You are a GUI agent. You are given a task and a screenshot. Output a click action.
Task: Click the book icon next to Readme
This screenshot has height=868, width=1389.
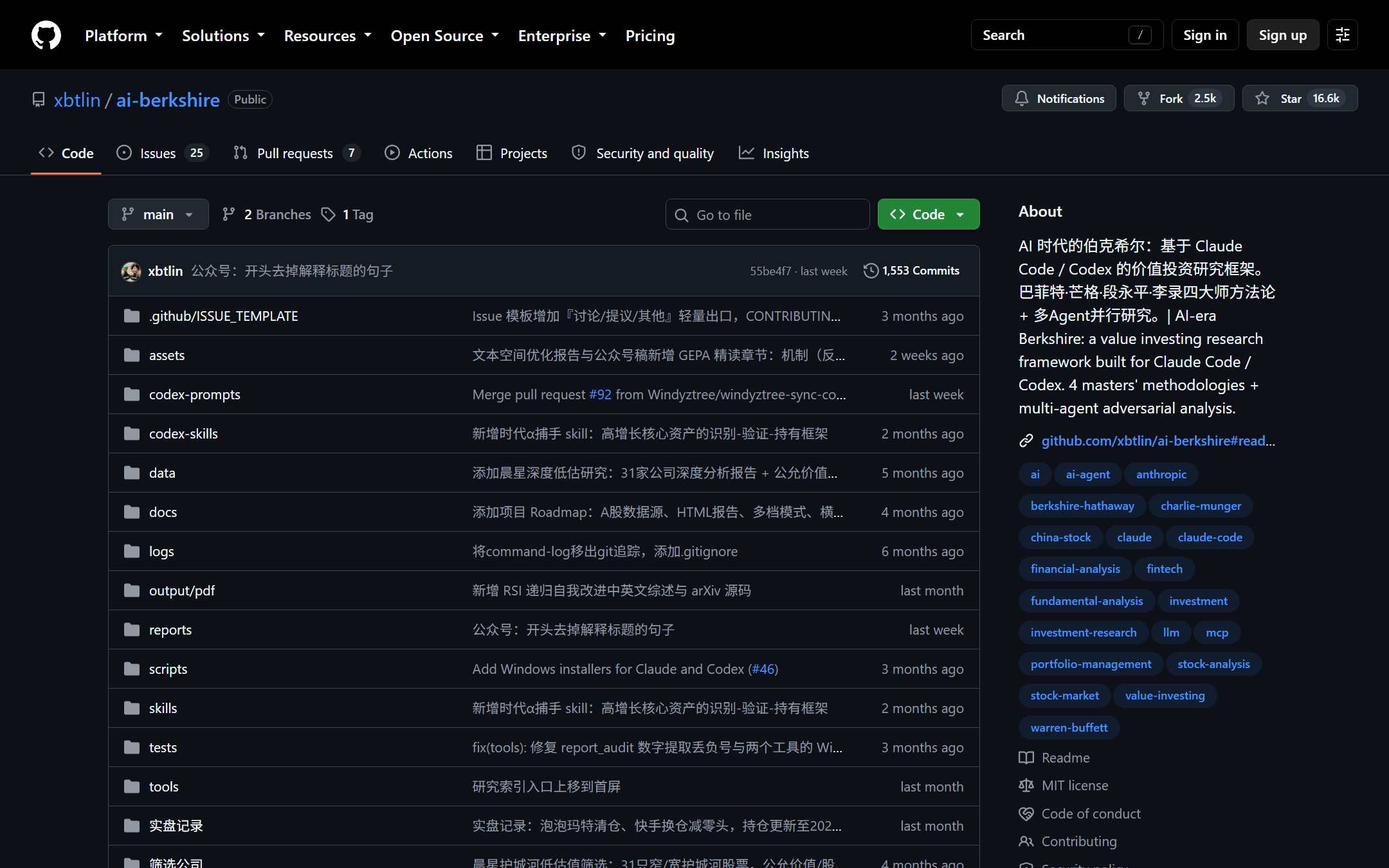(x=1026, y=757)
